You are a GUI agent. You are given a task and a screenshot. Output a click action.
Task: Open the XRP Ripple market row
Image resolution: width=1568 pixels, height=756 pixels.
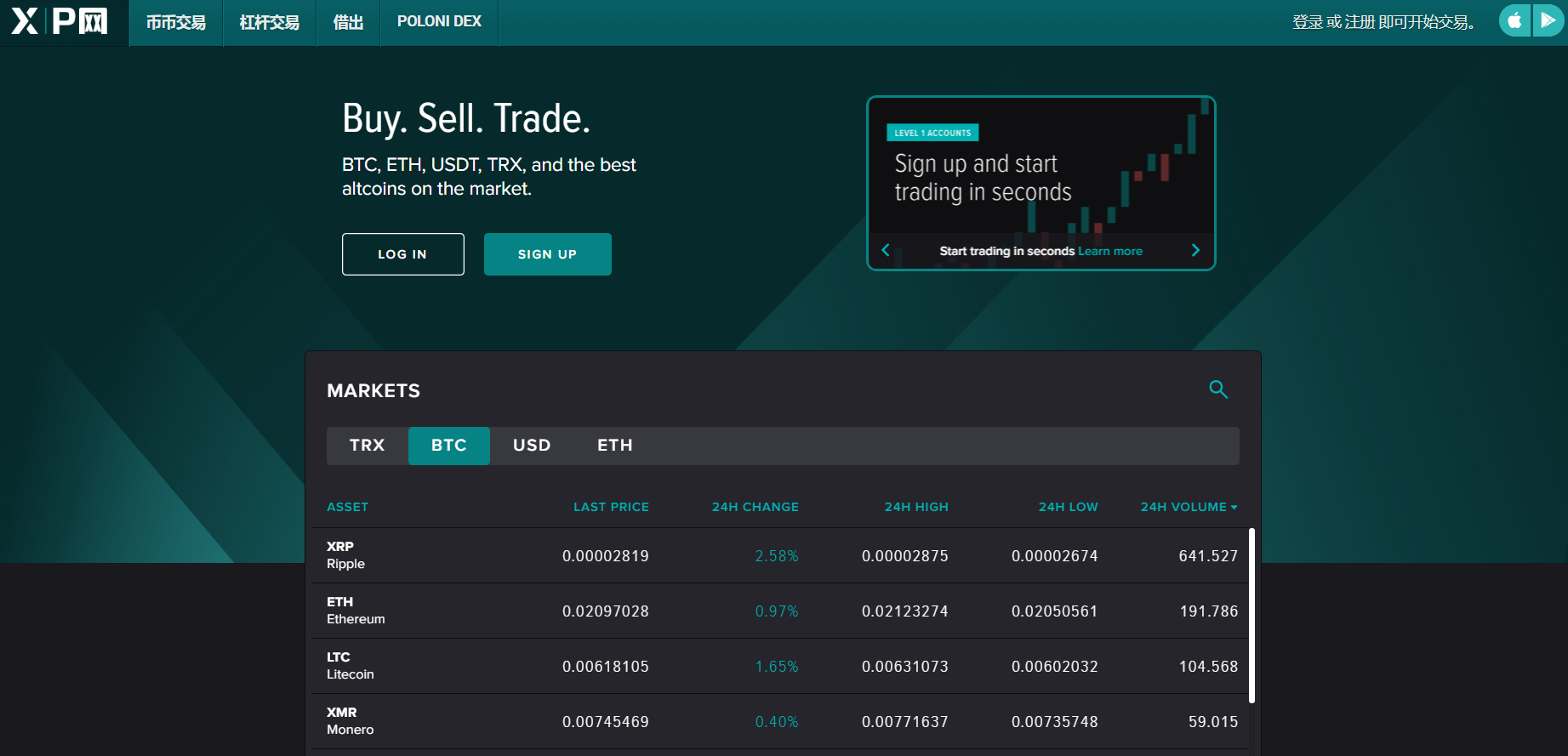(x=780, y=555)
